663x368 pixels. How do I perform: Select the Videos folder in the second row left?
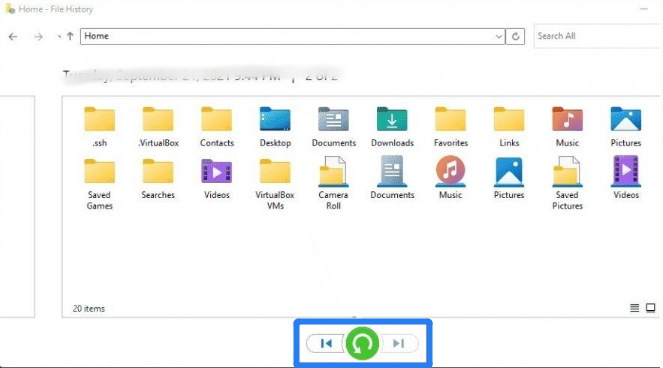[x=216, y=179]
